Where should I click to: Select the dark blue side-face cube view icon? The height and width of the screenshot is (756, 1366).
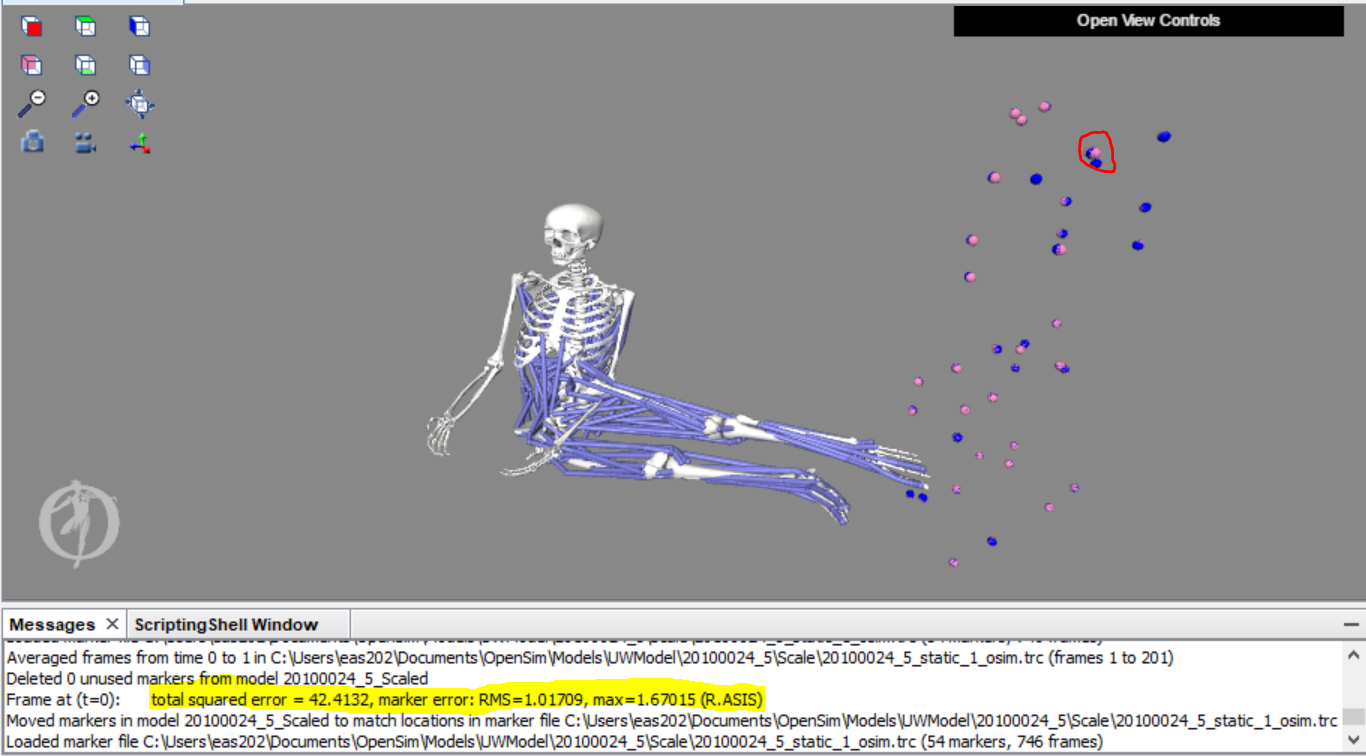tap(139, 27)
